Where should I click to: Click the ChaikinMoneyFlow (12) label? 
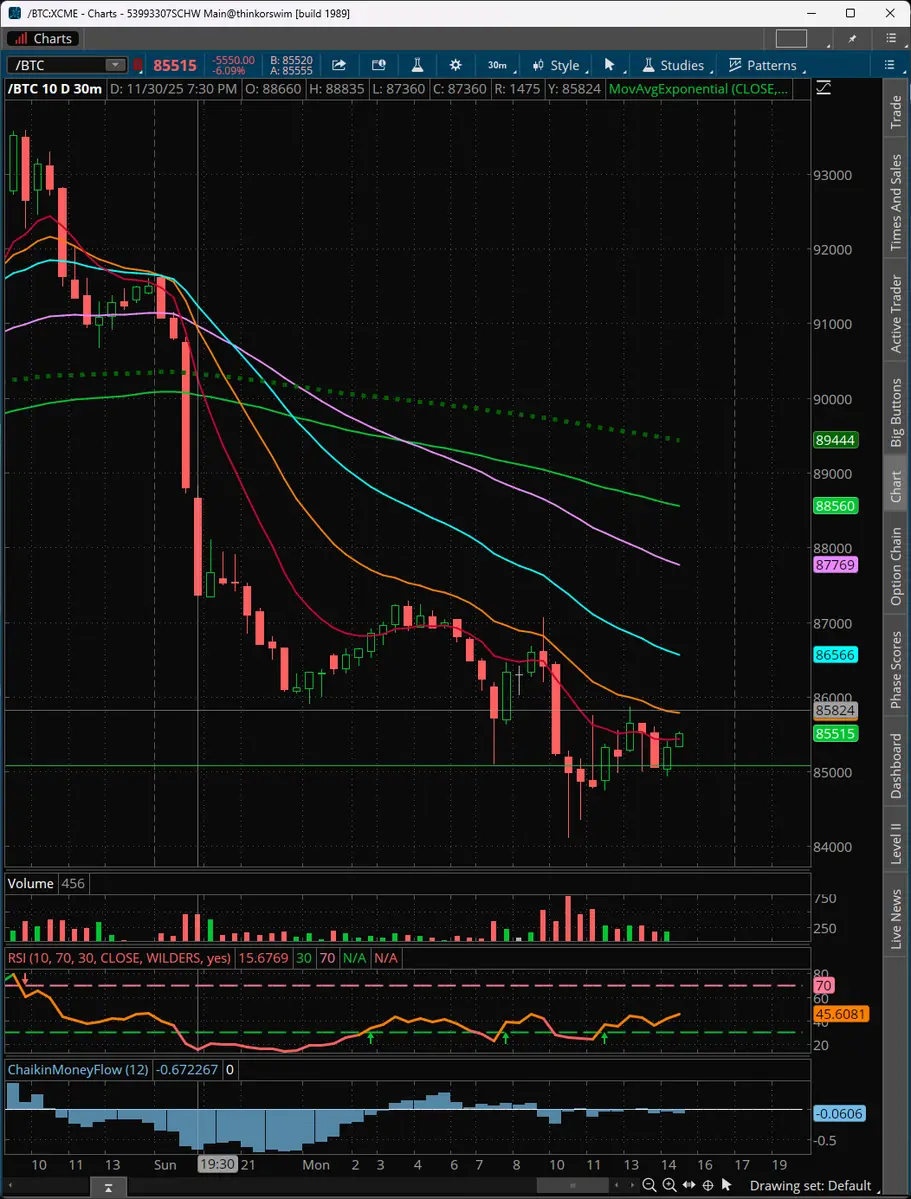pyautogui.click(x=78, y=1069)
